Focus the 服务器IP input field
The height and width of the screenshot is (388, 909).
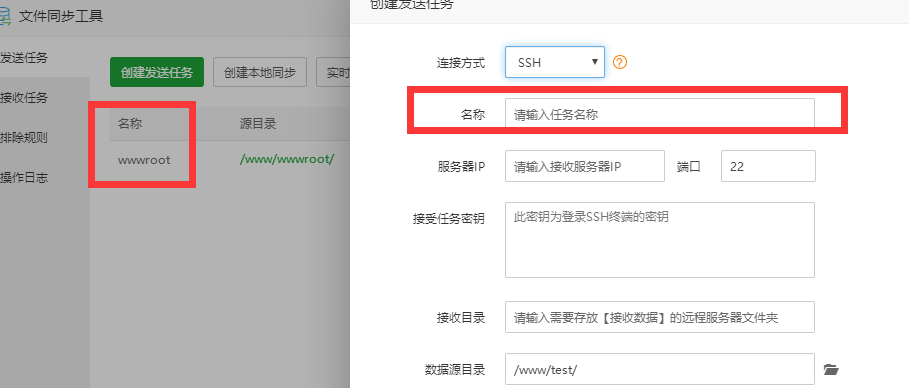tap(584, 166)
